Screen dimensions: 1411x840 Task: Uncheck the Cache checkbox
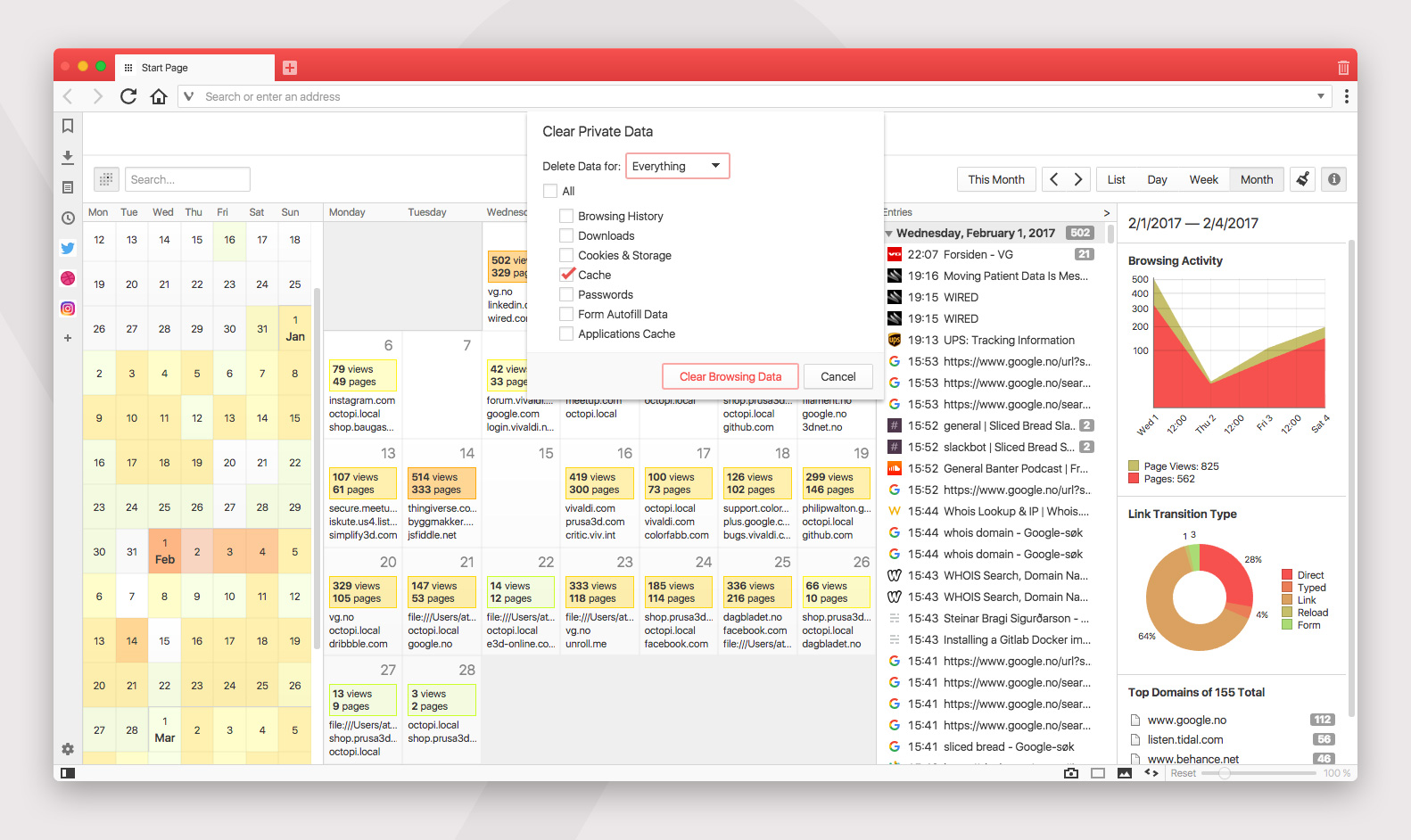pyautogui.click(x=566, y=275)
